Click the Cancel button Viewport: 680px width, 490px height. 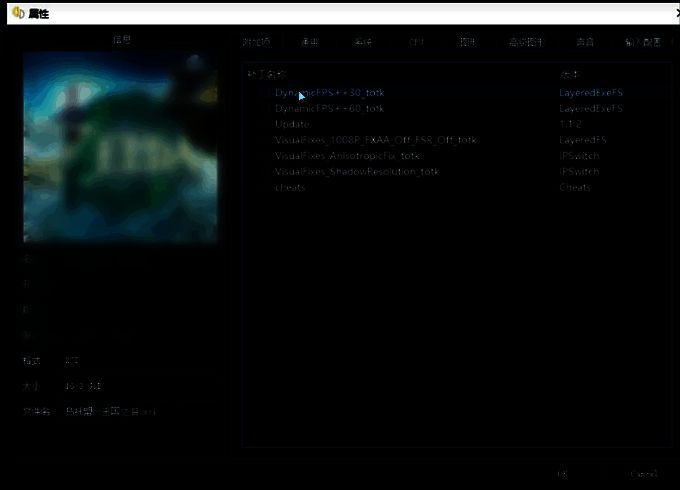coord(643,474)
